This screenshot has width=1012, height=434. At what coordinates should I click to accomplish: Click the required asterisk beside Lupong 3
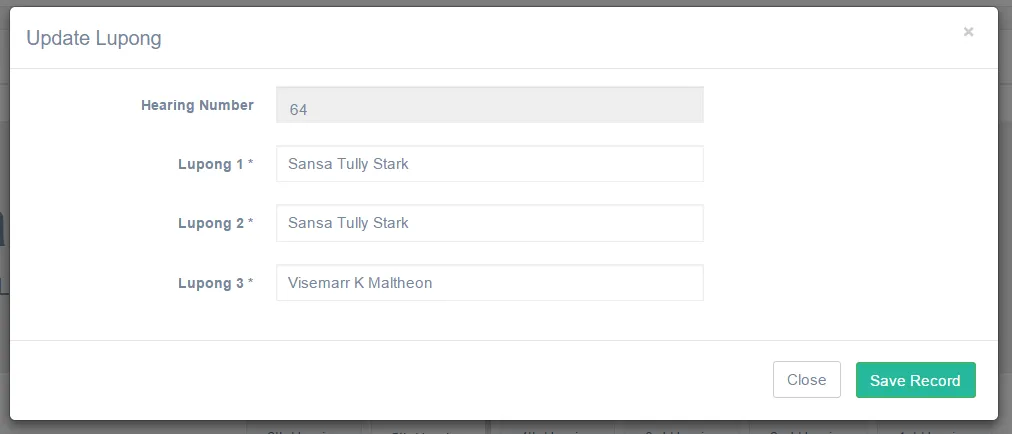pos(250,283)
